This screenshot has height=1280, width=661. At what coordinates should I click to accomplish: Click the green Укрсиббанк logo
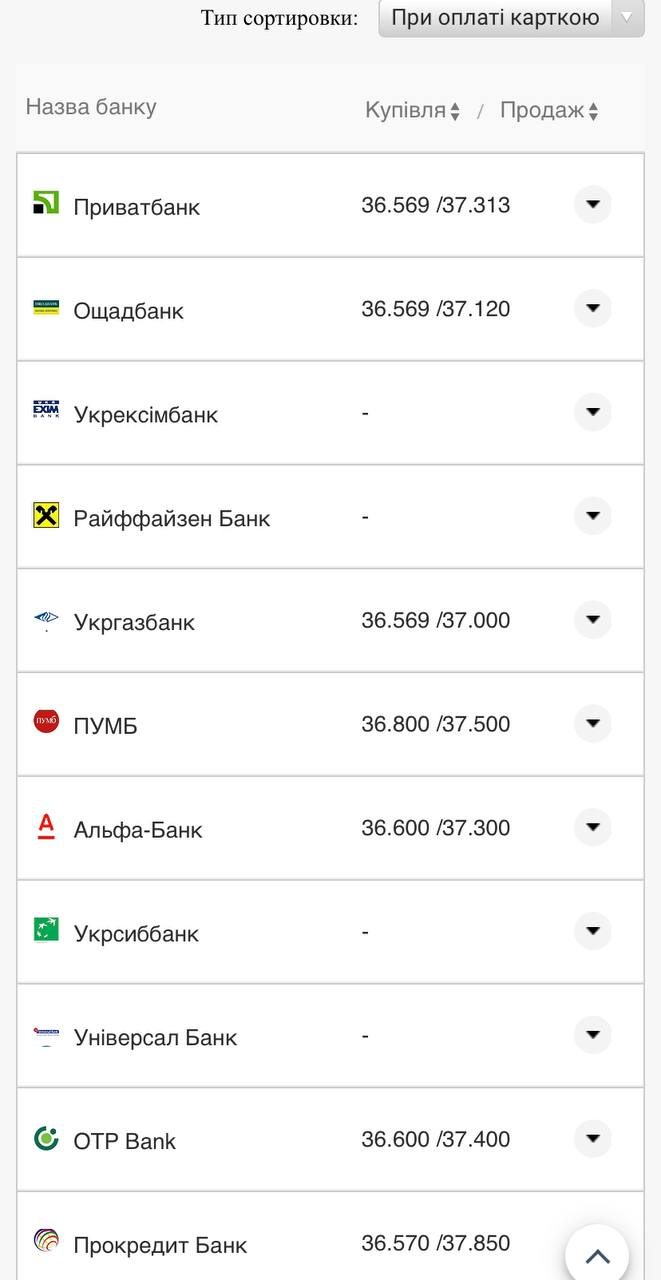click(x=46, y=930)
